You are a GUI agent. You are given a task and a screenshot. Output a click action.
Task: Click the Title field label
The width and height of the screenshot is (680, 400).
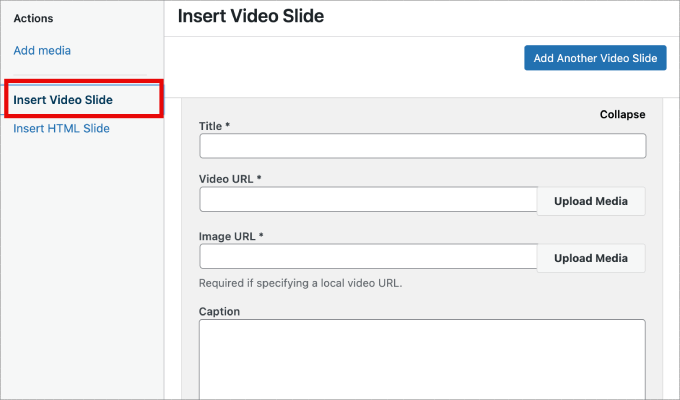click(212, 126)
